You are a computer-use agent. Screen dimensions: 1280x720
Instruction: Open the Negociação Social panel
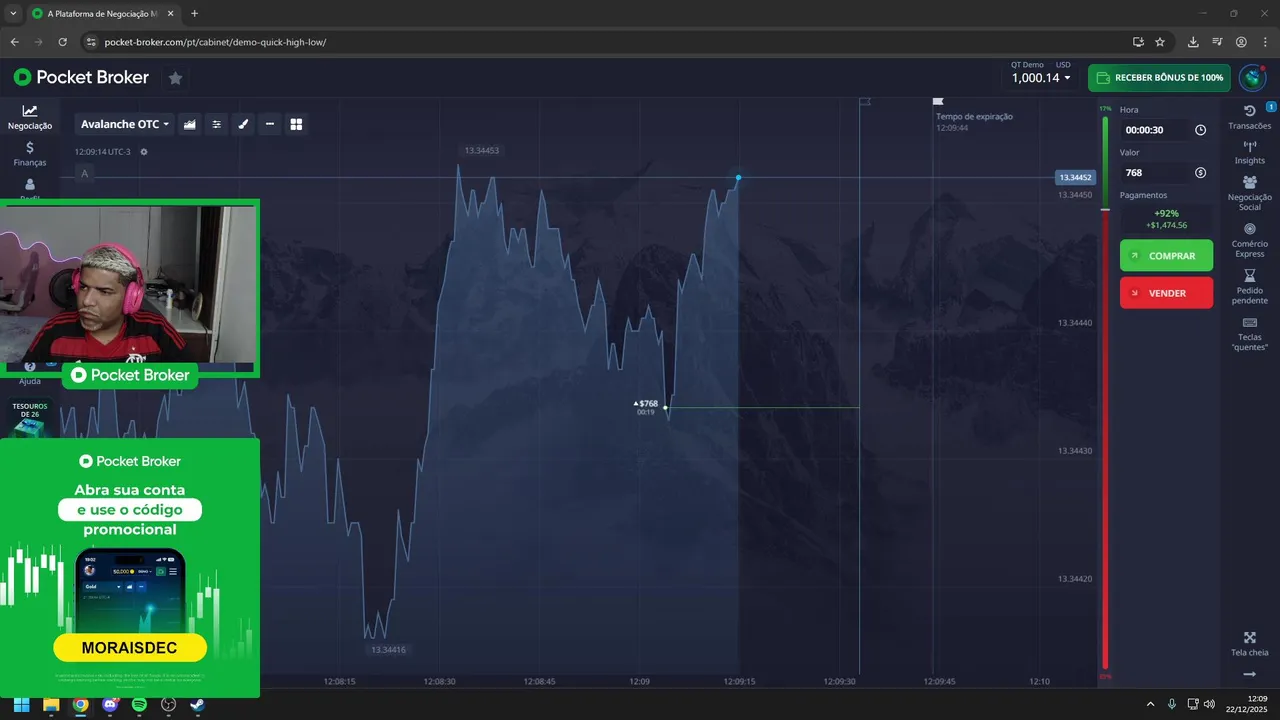point(1249,193)
